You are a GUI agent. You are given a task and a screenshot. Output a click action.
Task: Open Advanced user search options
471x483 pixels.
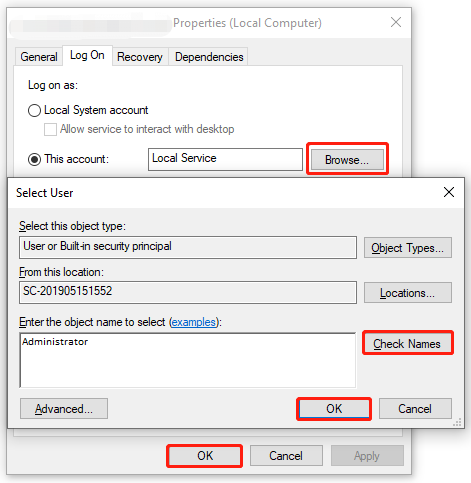(64, 409)
